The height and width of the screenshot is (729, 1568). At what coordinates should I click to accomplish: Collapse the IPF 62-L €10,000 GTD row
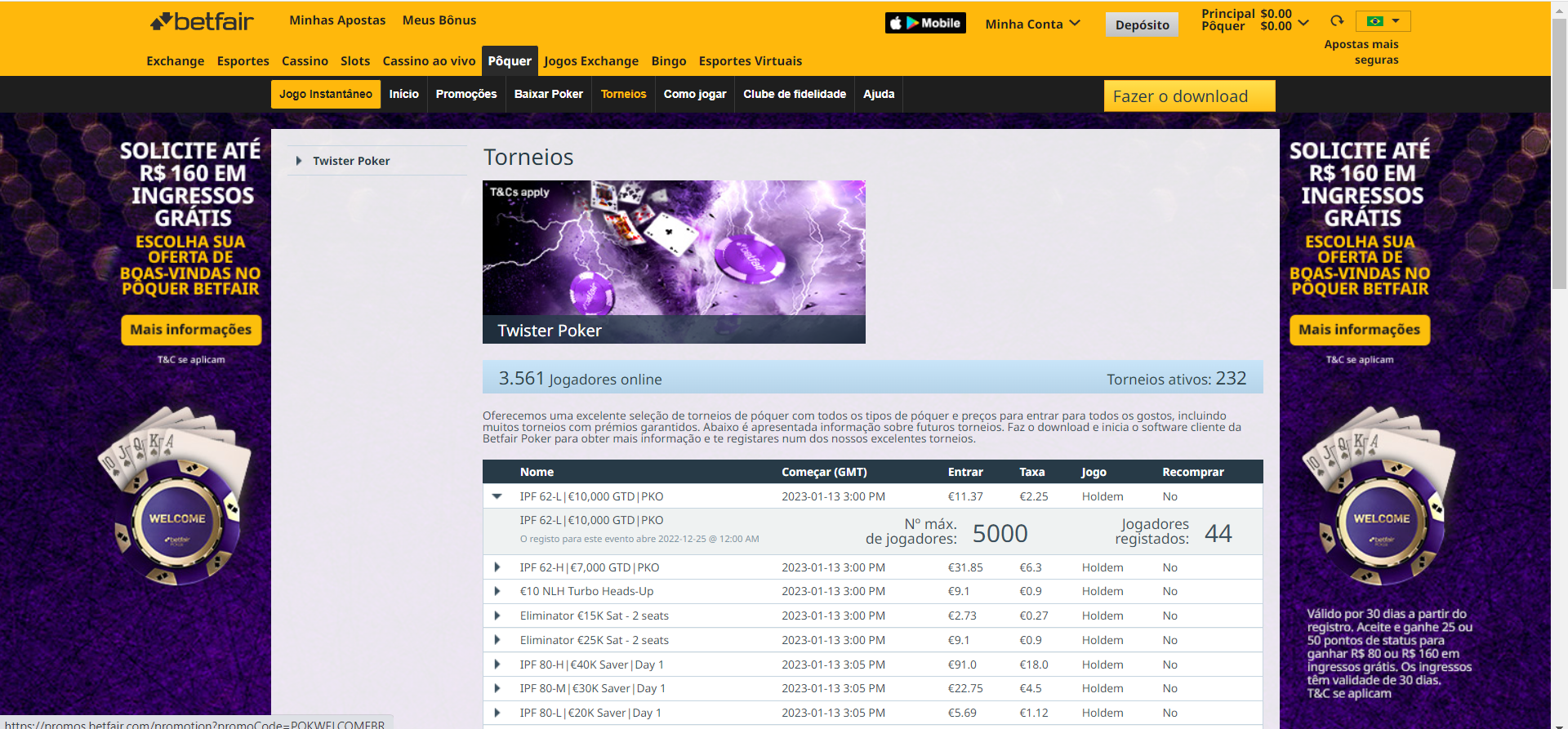pyautogui.click(x=497, y=496)
